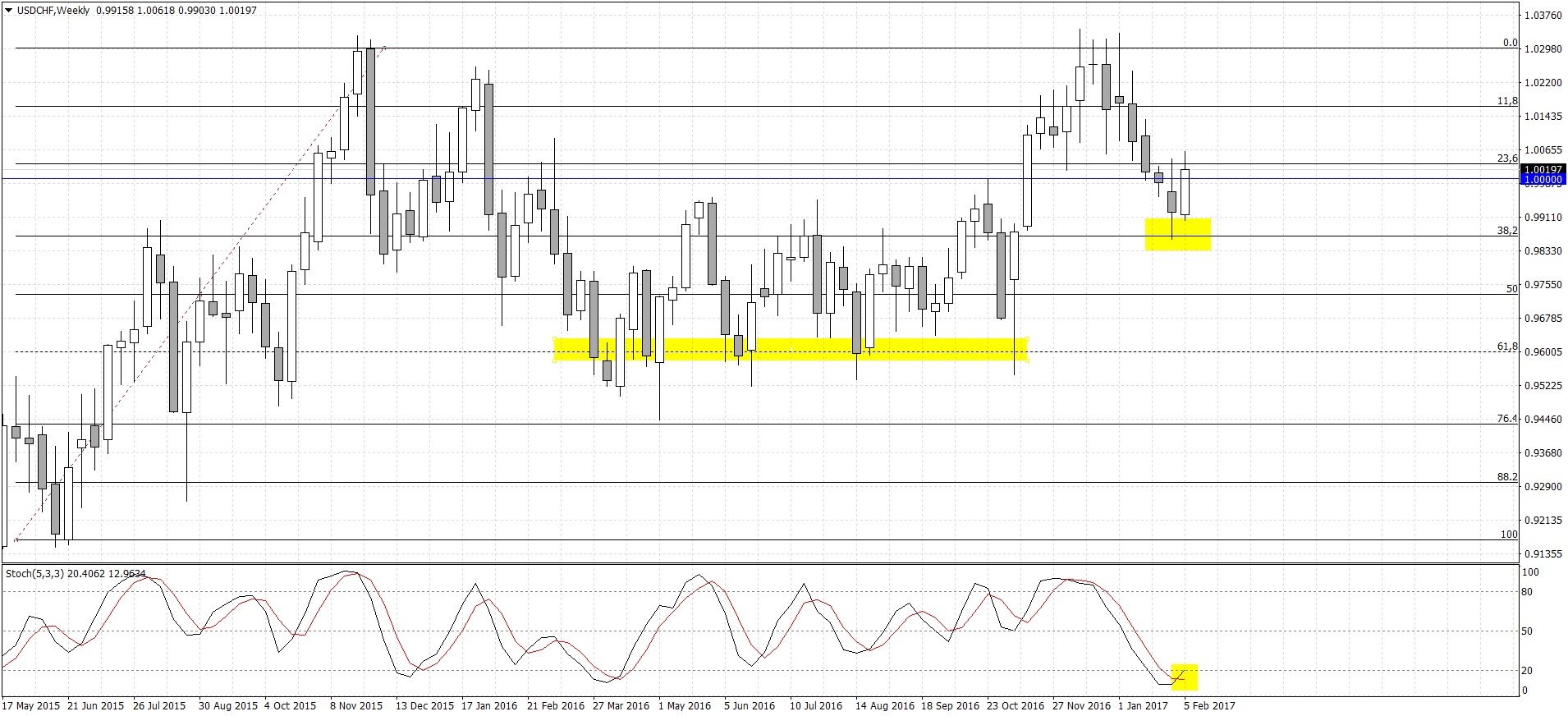The image size is (1568, 716).
Task: Click the small triangle before USDCHF,Weekly title
Action: pyautogui.click(x=8, y=11)
